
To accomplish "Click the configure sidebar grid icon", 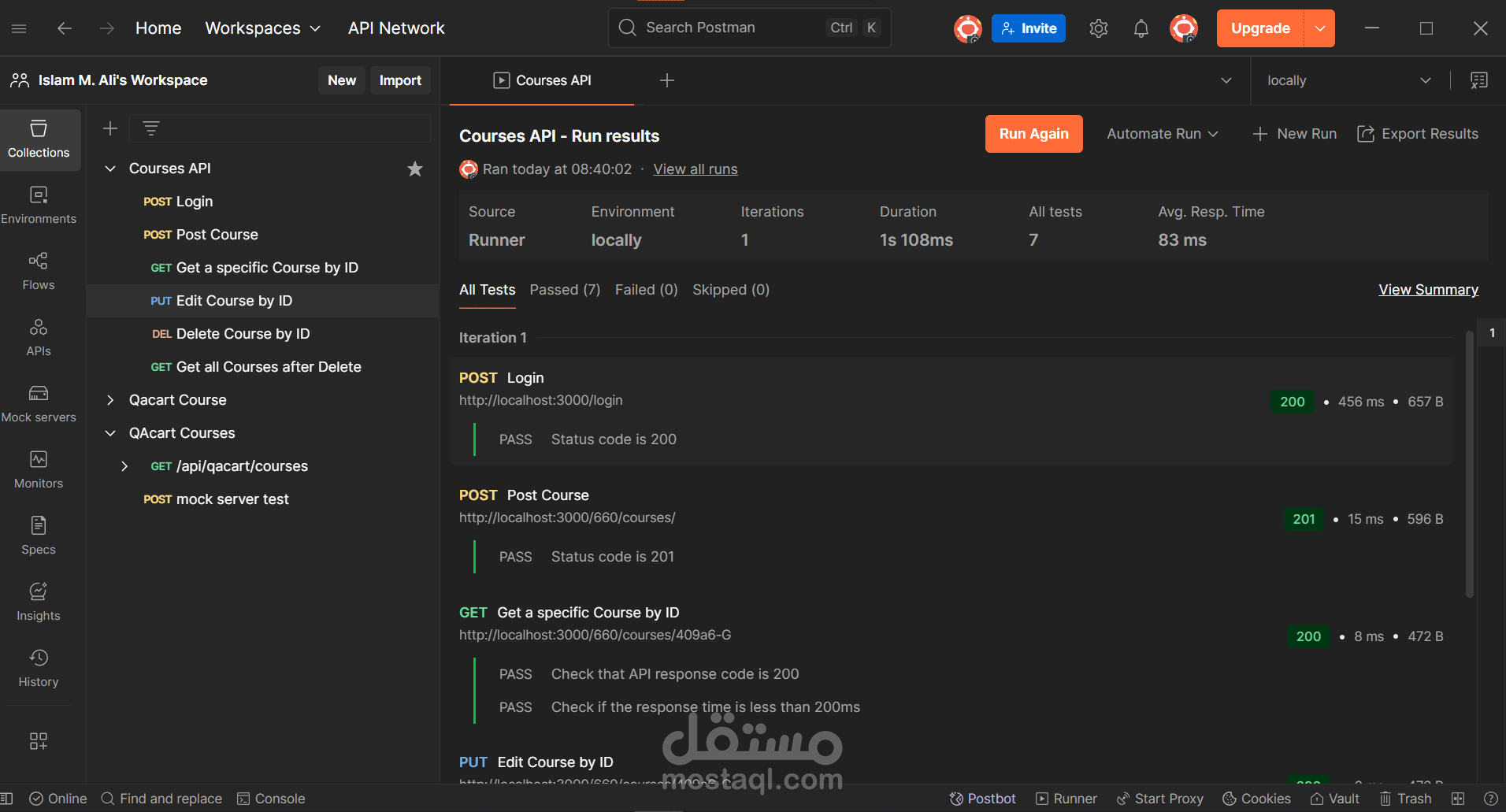I will pos(39,740).
